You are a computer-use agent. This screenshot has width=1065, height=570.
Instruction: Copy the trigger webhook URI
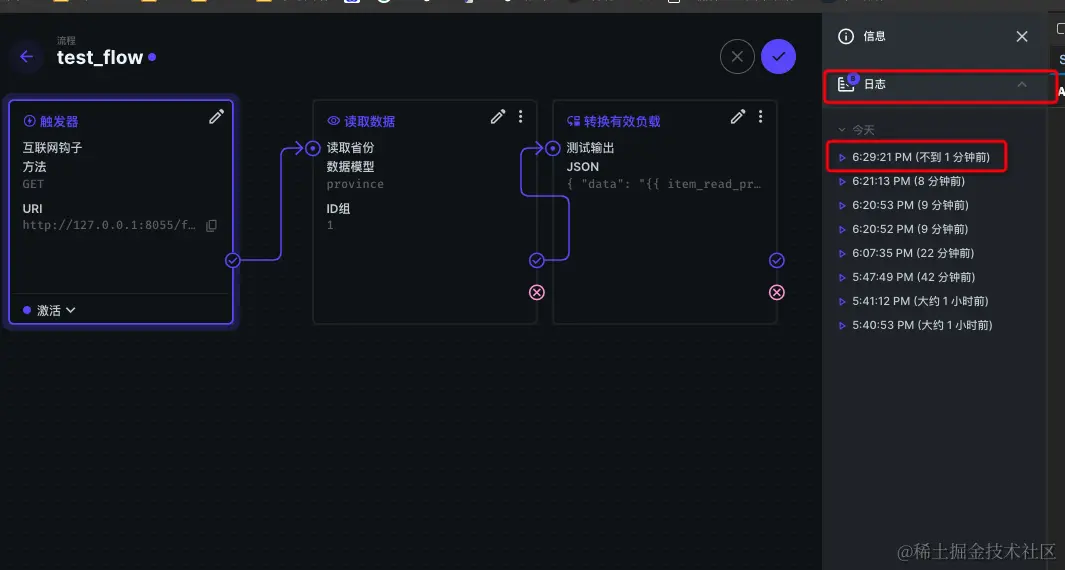pyautogui.click(x=211, y=226)
